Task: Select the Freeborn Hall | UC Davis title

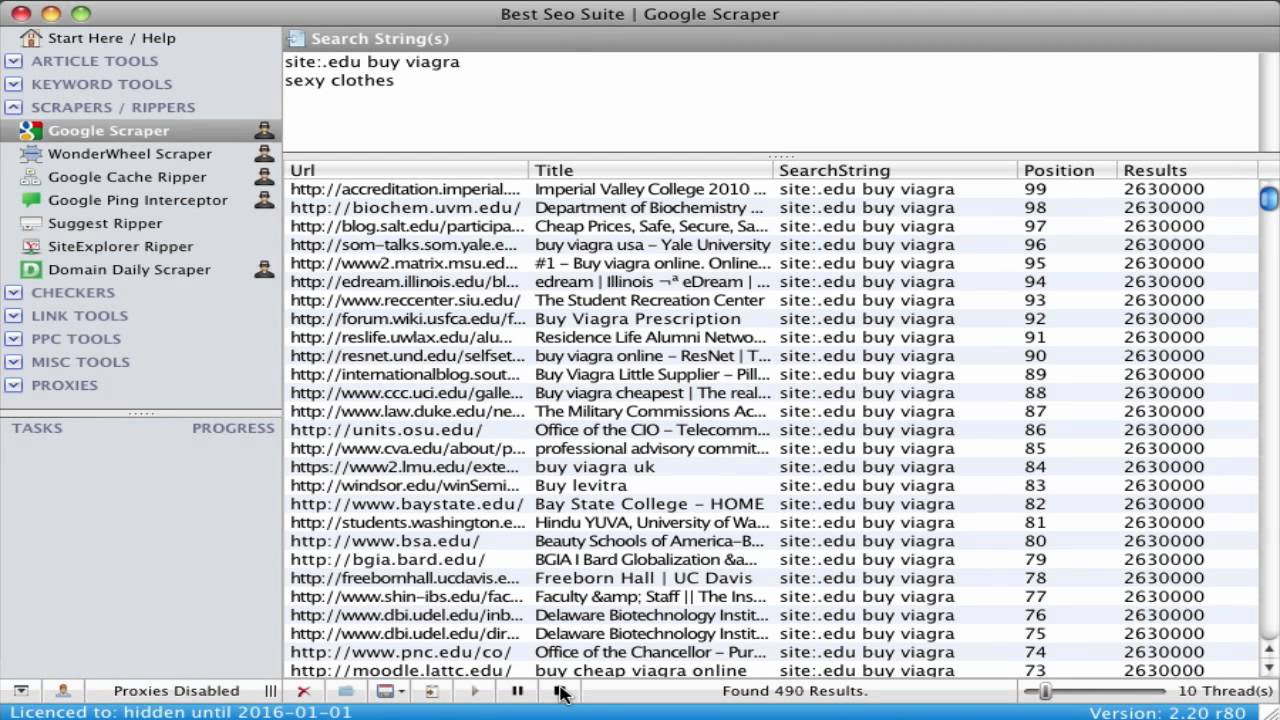Action: coord(643,578)
